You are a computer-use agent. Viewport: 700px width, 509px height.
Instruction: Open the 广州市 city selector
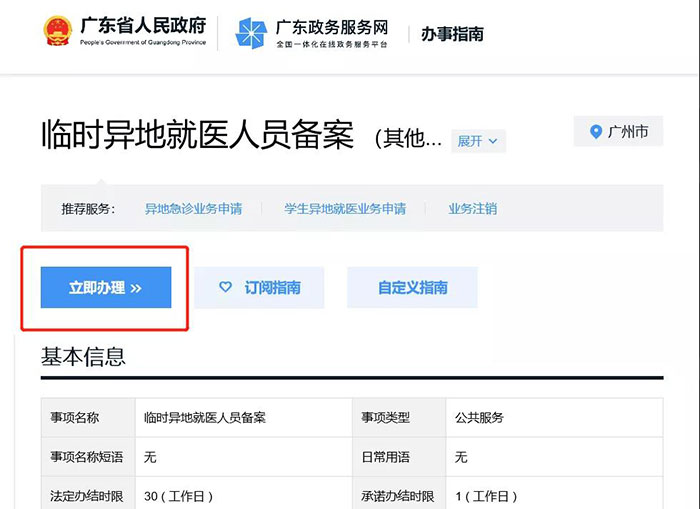point(628,132)
